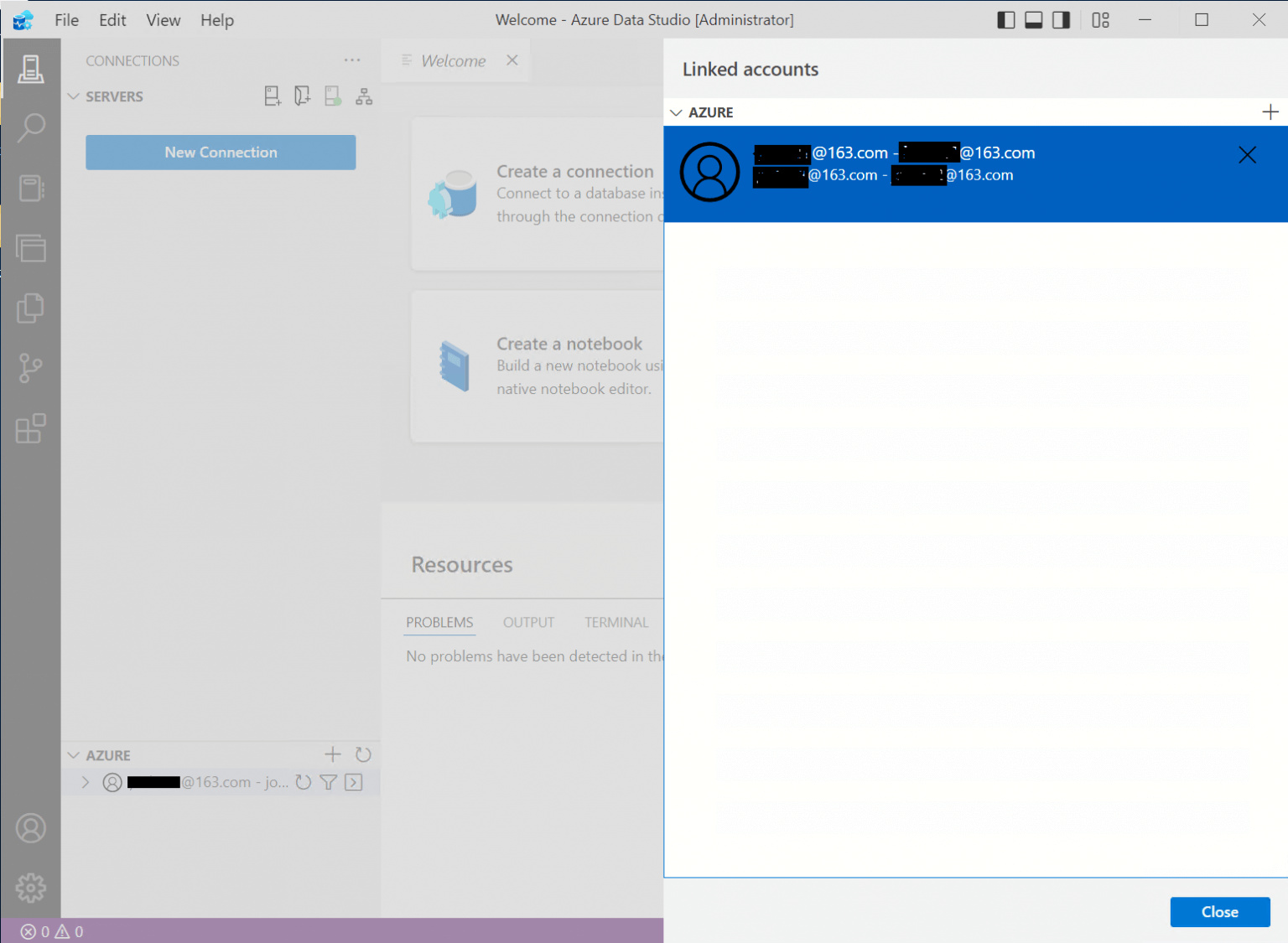
Task: Click the Resources heading text
Action: 462,565
